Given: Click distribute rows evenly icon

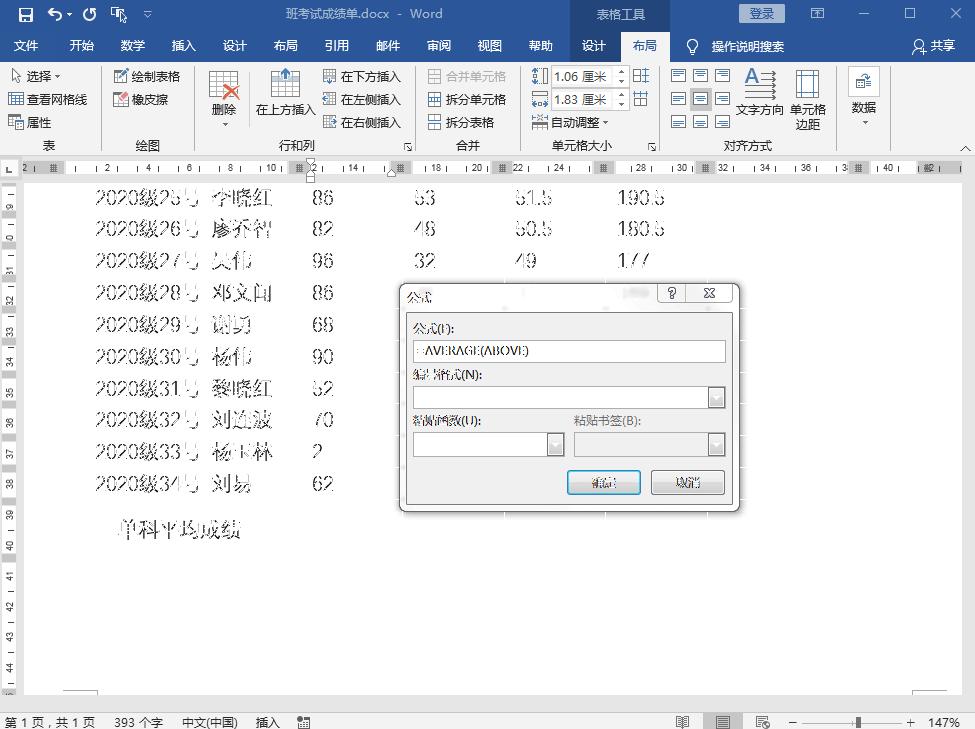Looking at the screenshot, I should [x=640, y=76].
